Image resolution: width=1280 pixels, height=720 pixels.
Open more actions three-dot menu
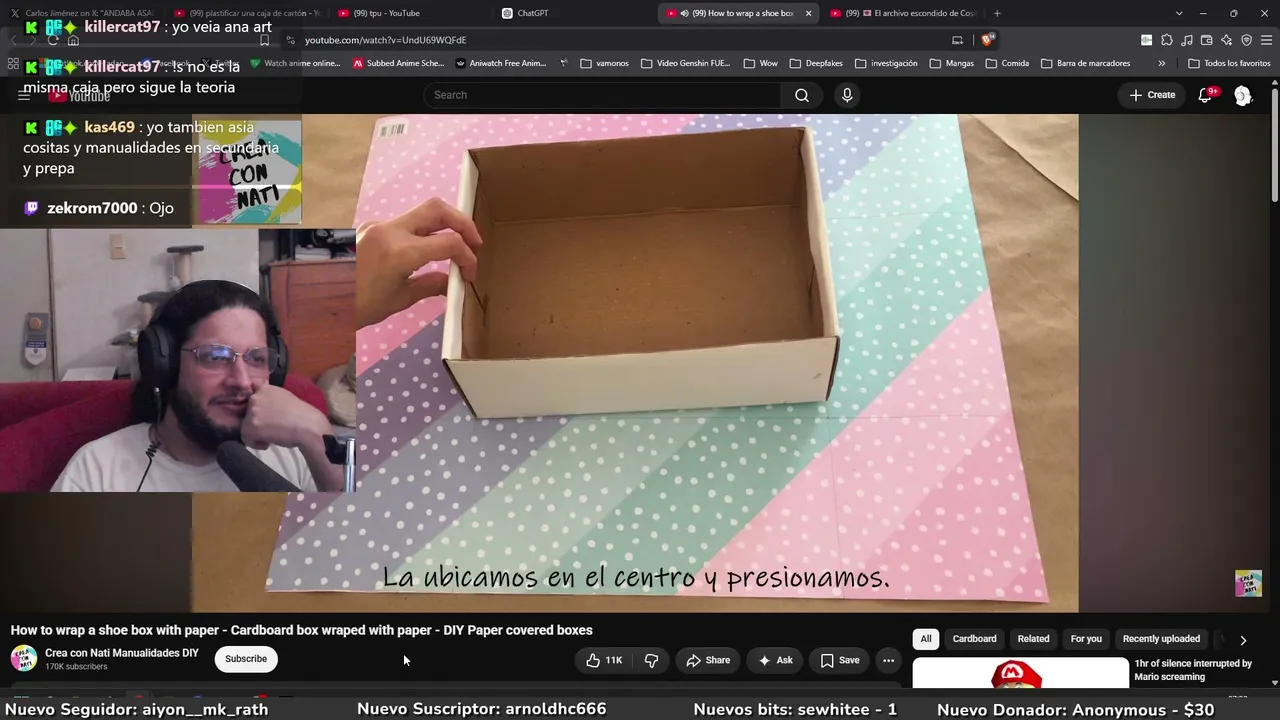point(888,660)
